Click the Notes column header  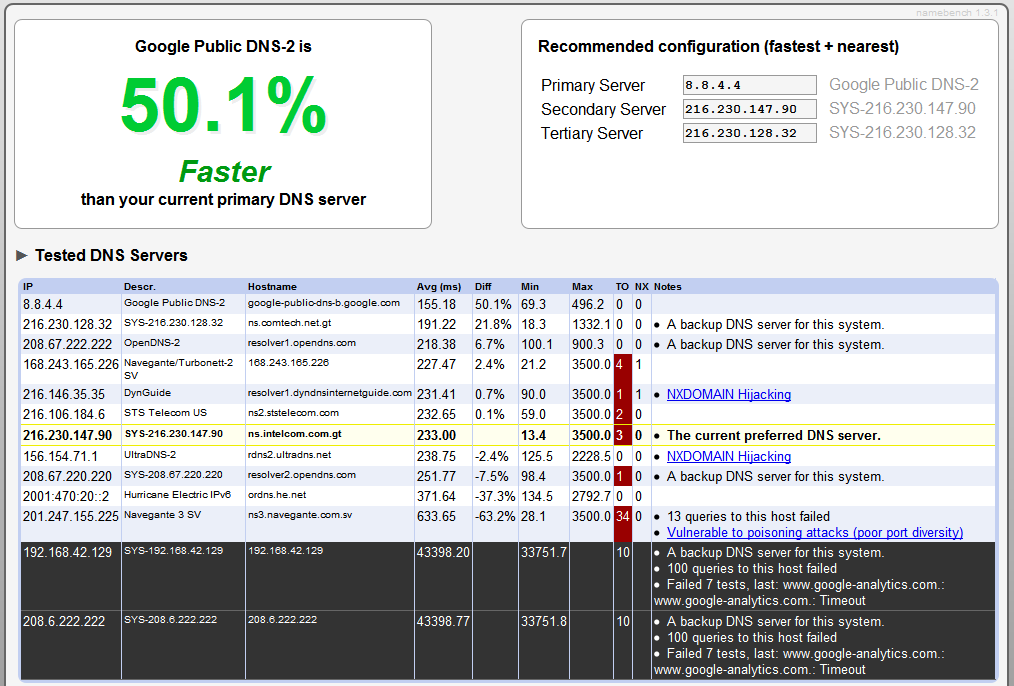point(667,286)
